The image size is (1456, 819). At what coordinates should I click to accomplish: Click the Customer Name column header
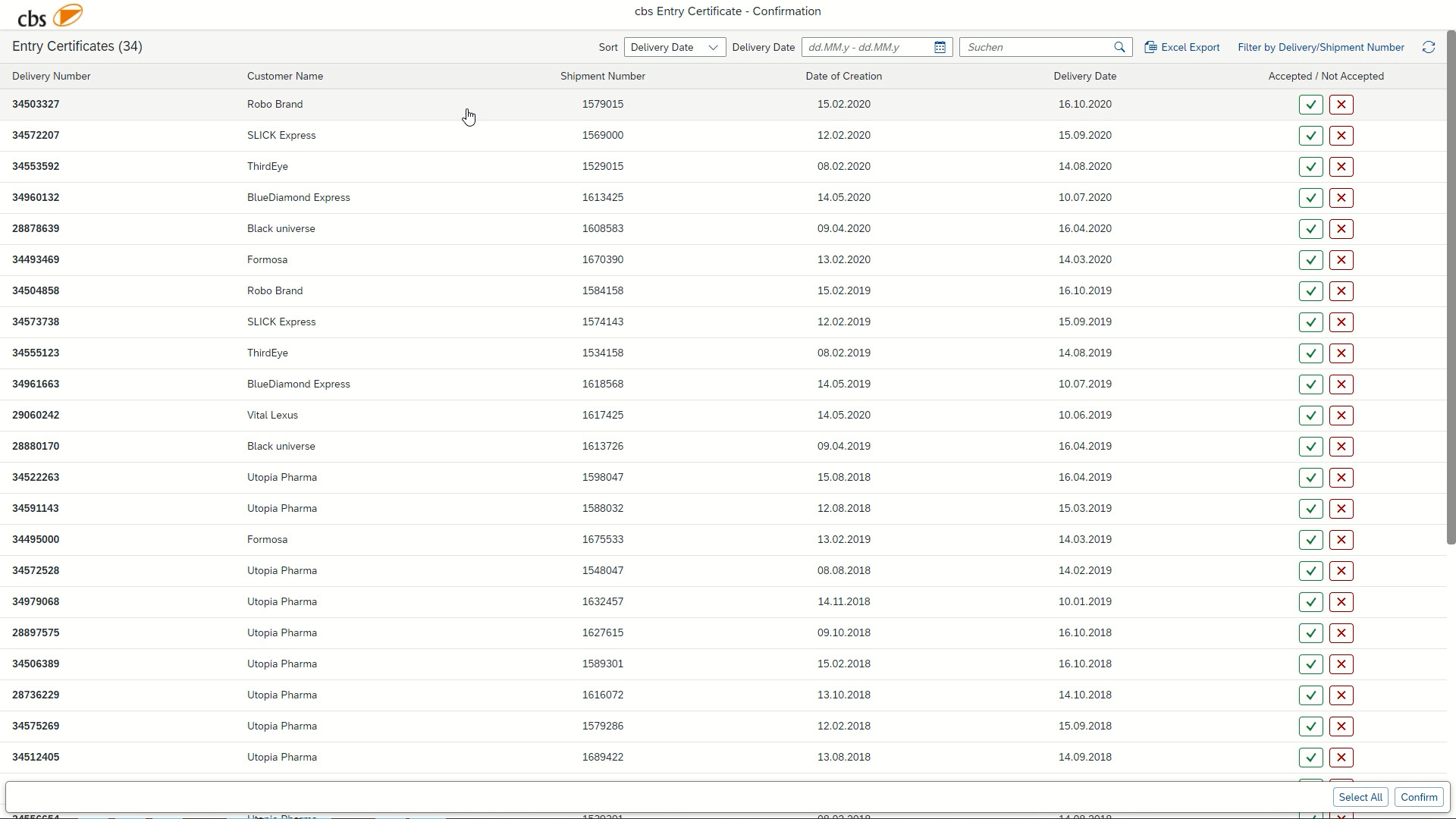tap(284, 76)
